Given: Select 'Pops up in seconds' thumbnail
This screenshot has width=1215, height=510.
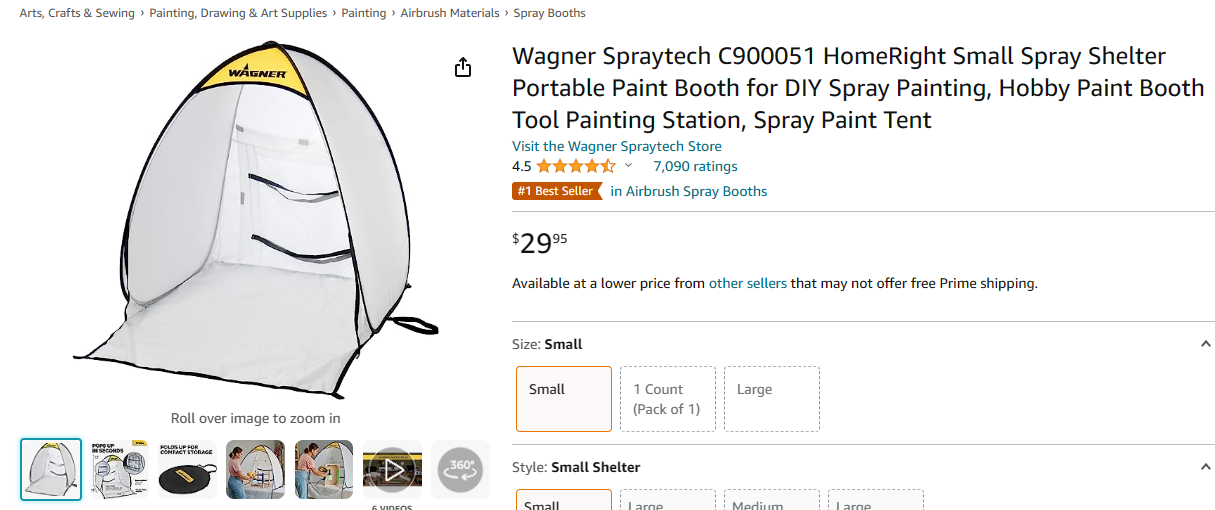Looking at the screenshot, I should coord(119,469).
